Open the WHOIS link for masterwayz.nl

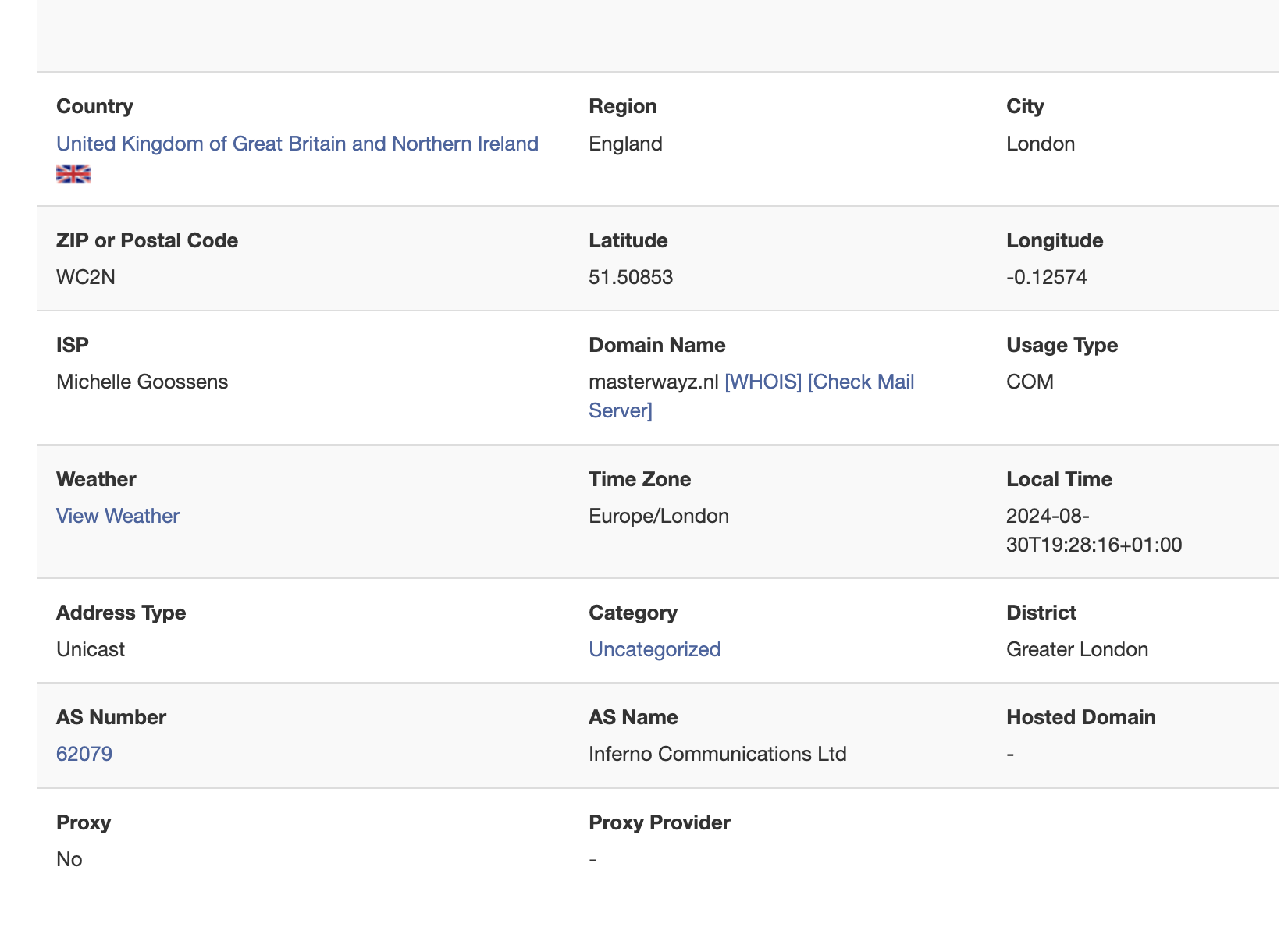(763, 382)
